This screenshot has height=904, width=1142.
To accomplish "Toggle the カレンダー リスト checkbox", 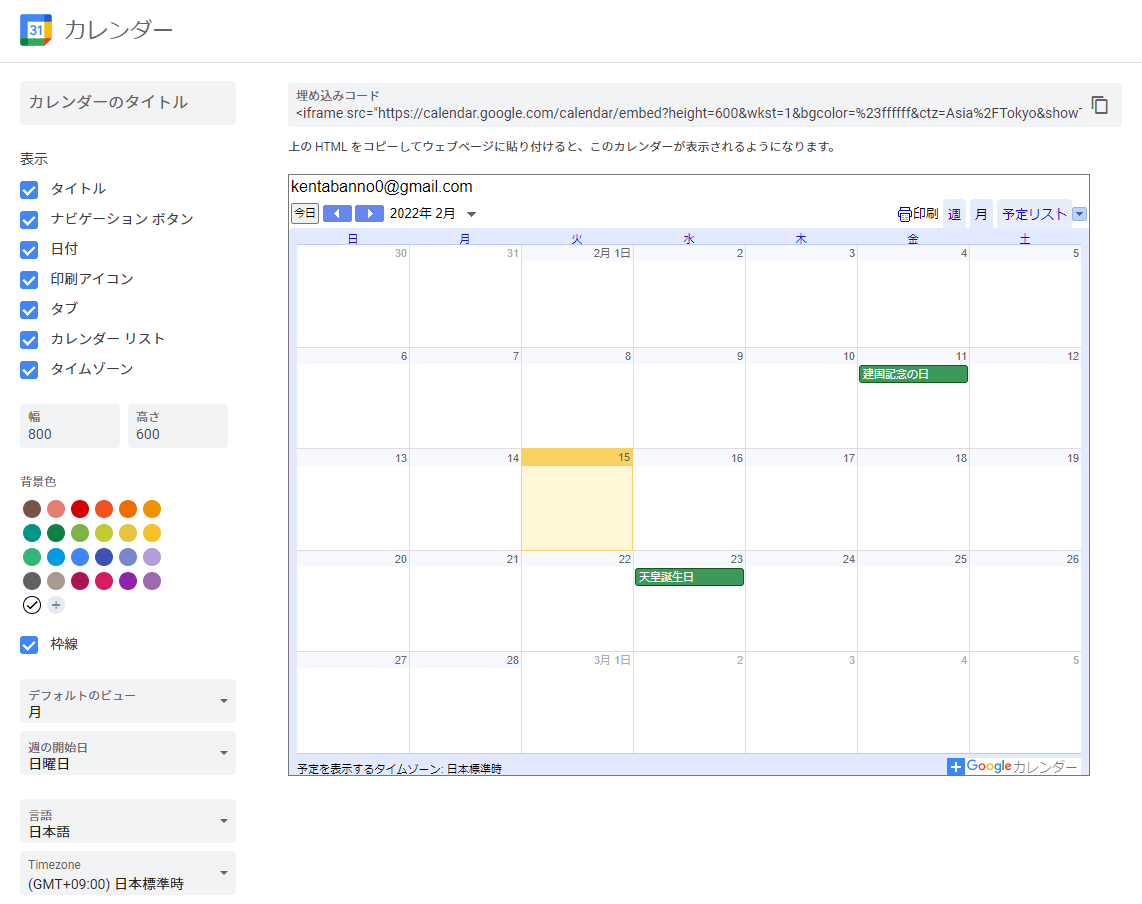I will tap(29, 339).
